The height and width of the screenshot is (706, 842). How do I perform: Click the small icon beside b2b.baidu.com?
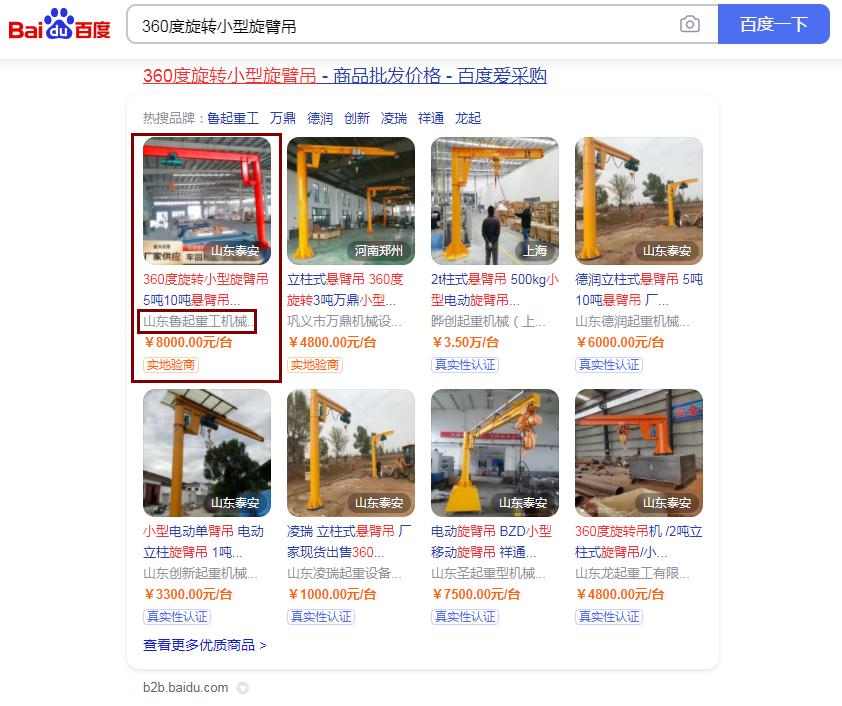pos(243,688)
